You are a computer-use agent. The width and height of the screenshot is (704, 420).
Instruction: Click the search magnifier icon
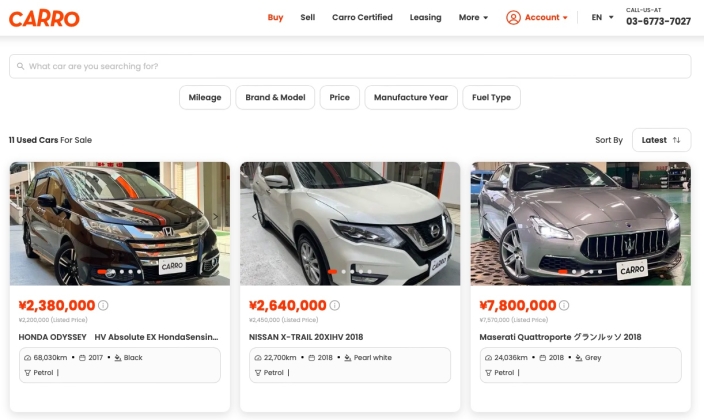click(x=21, y=66)
